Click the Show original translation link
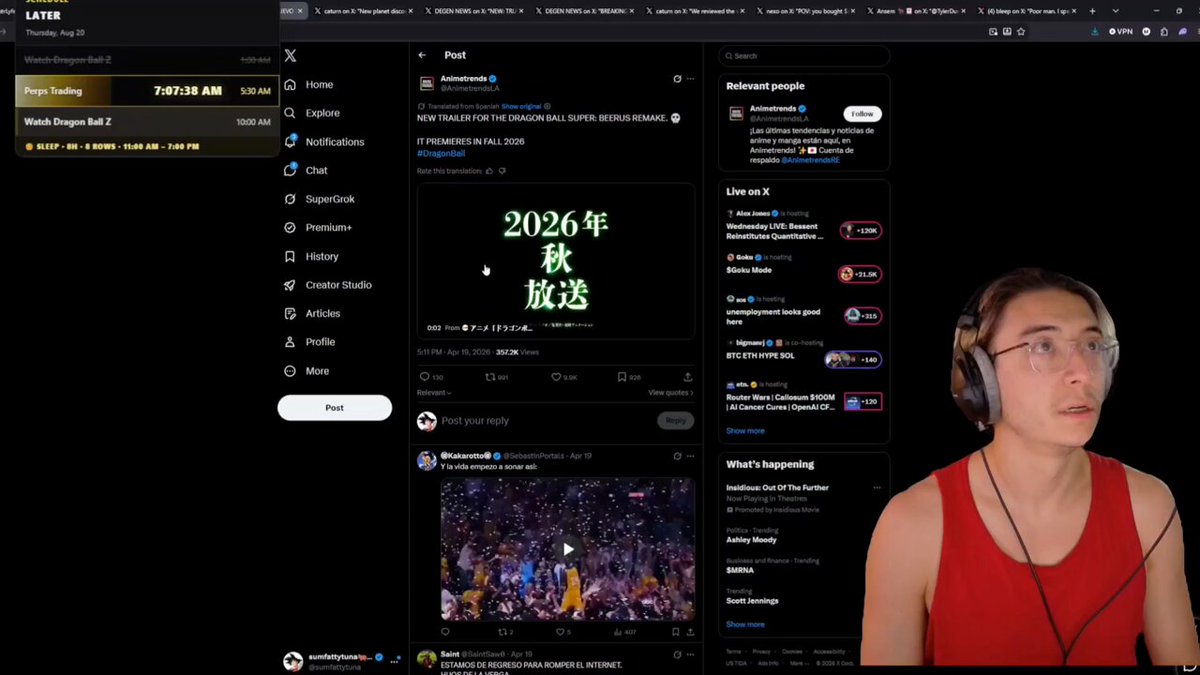 tap(520, 106)
